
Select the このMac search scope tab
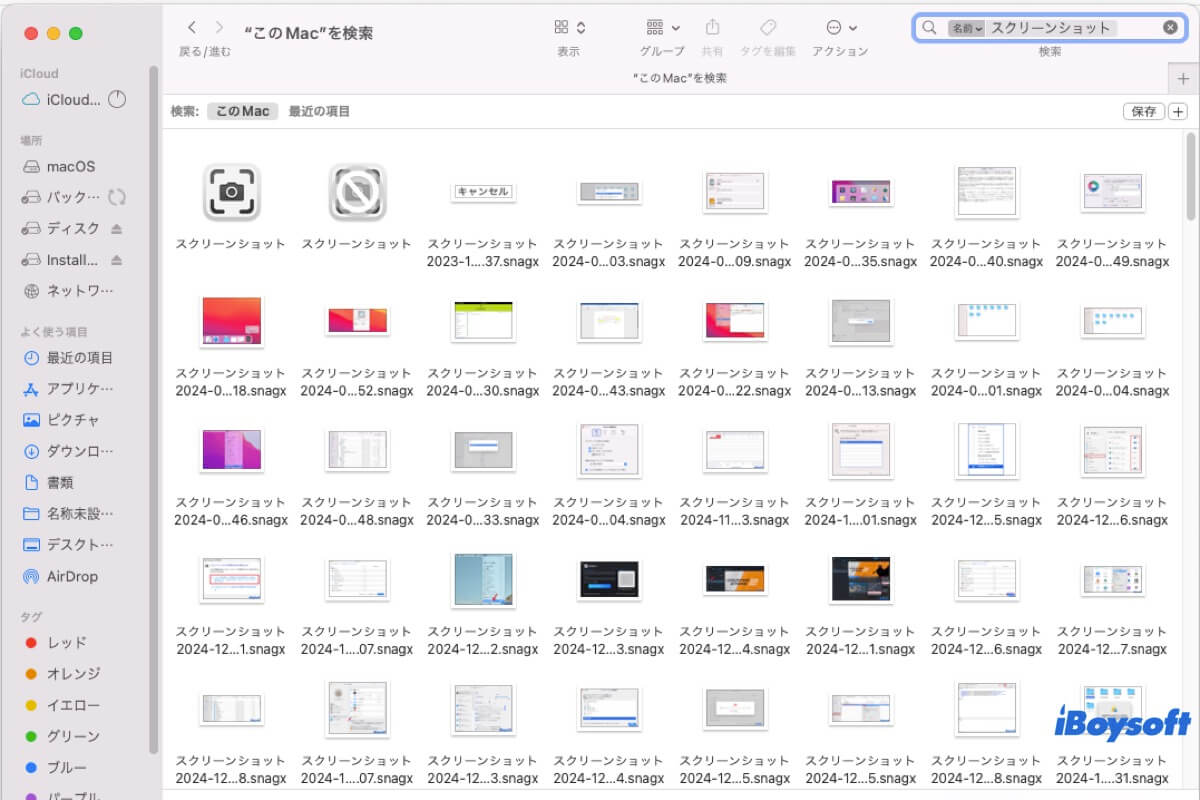click(x=241, y=111)
